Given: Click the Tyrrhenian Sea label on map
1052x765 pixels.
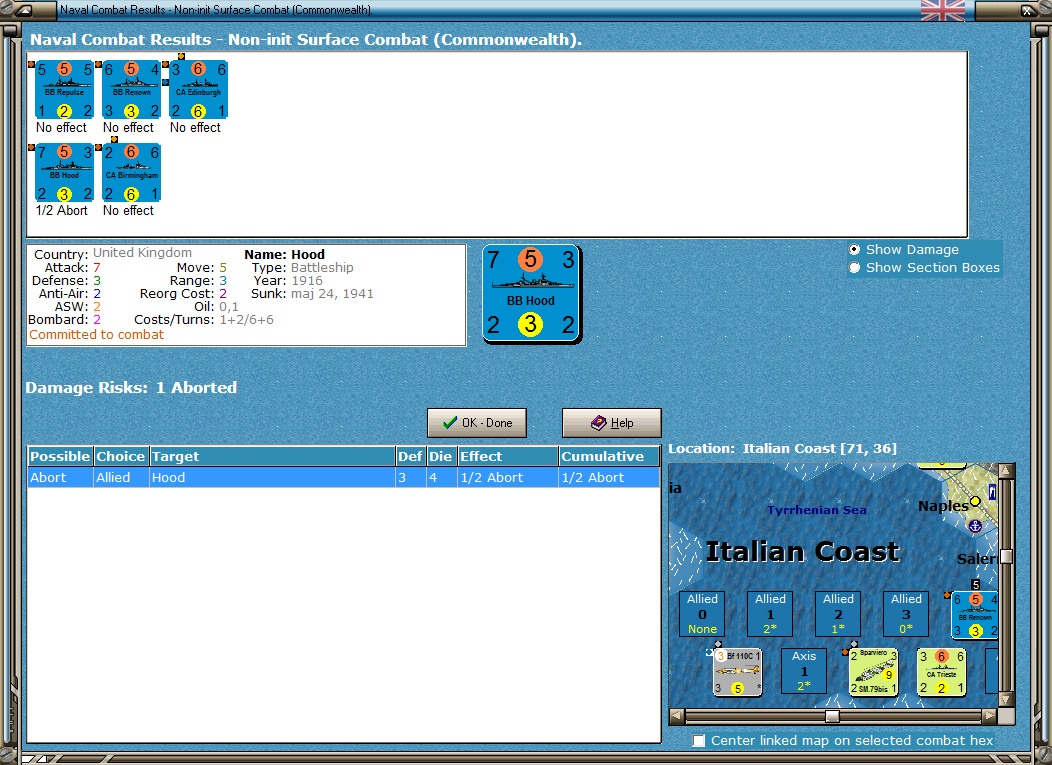Looking at the screenshot, I should tap(817, 510).
